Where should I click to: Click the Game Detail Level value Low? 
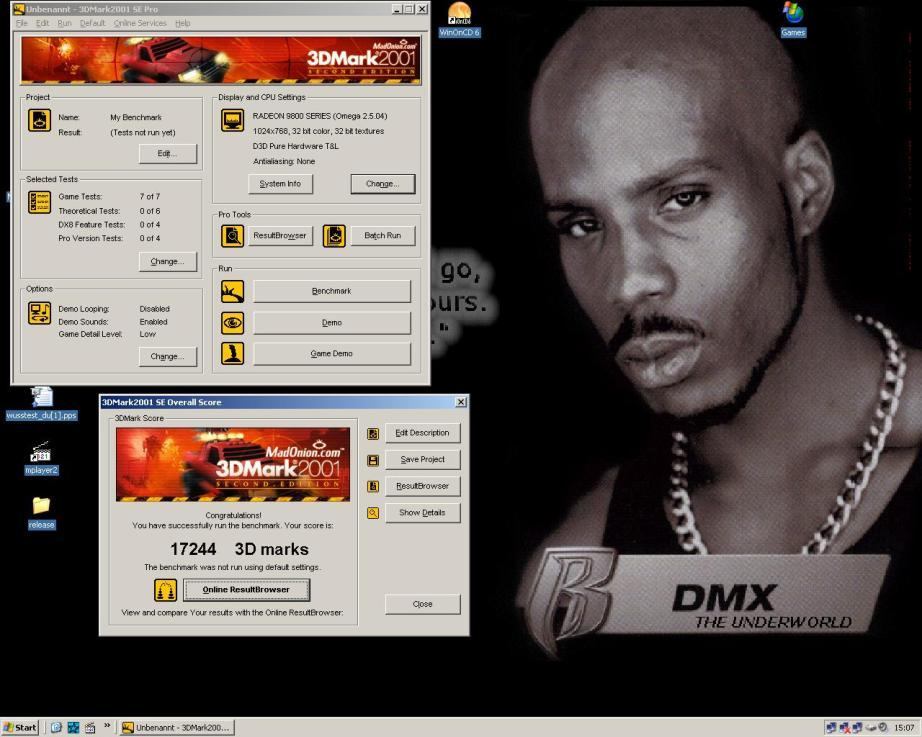[148, 334]
